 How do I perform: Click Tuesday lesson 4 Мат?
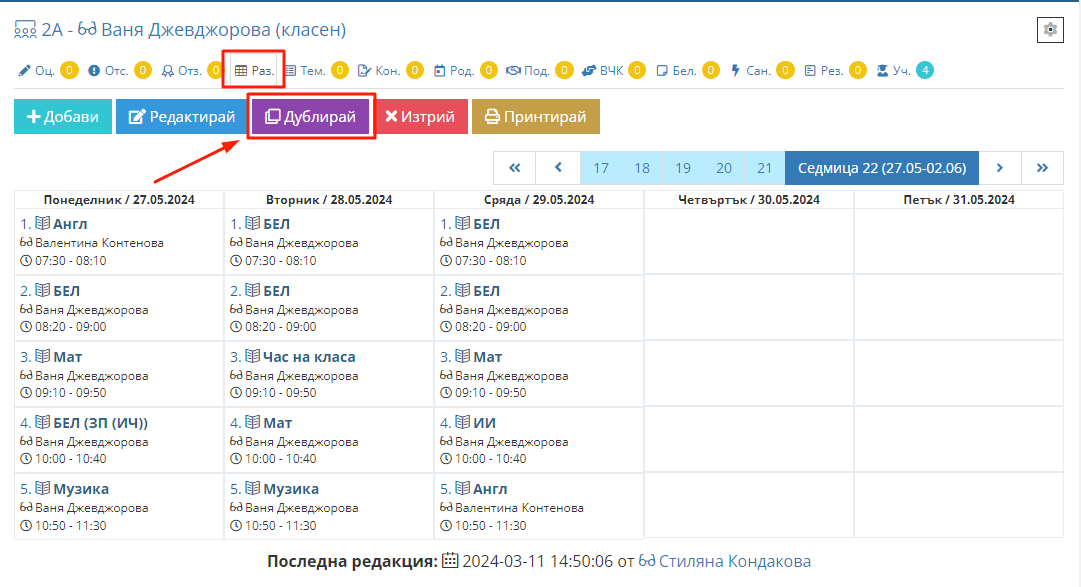278,423
